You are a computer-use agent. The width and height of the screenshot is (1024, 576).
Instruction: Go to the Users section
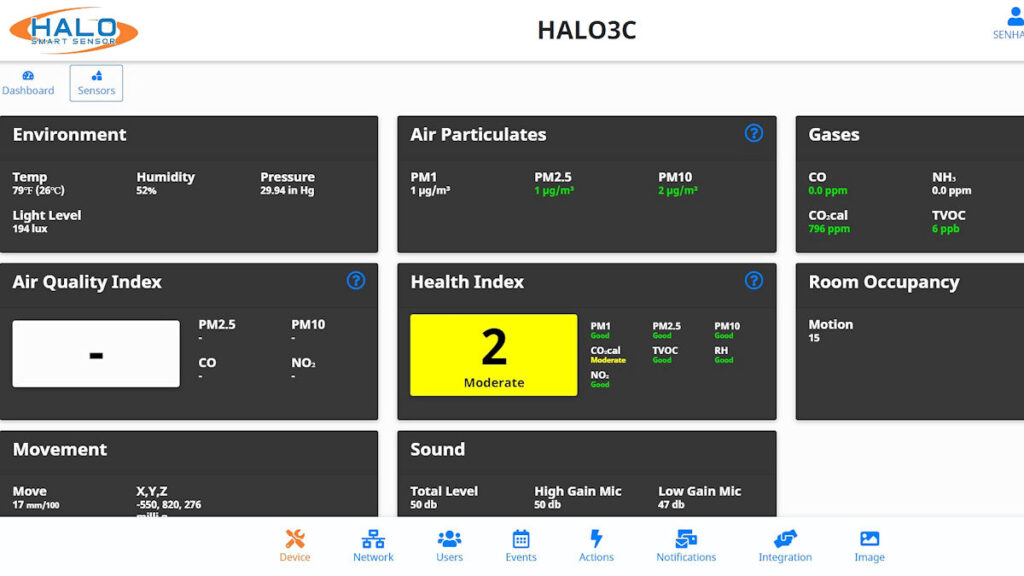449,545
